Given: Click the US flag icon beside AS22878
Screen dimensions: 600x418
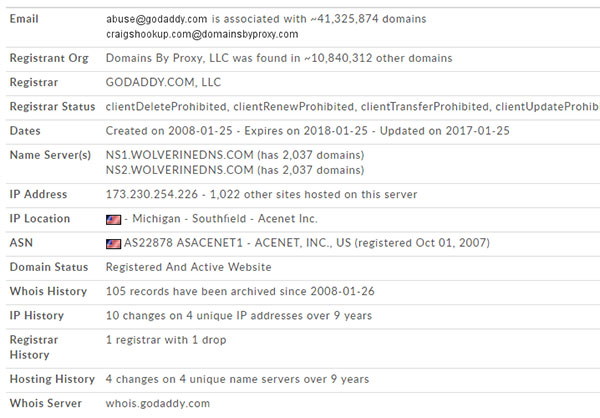Looking at the screenshot, I should coord(113,243).
